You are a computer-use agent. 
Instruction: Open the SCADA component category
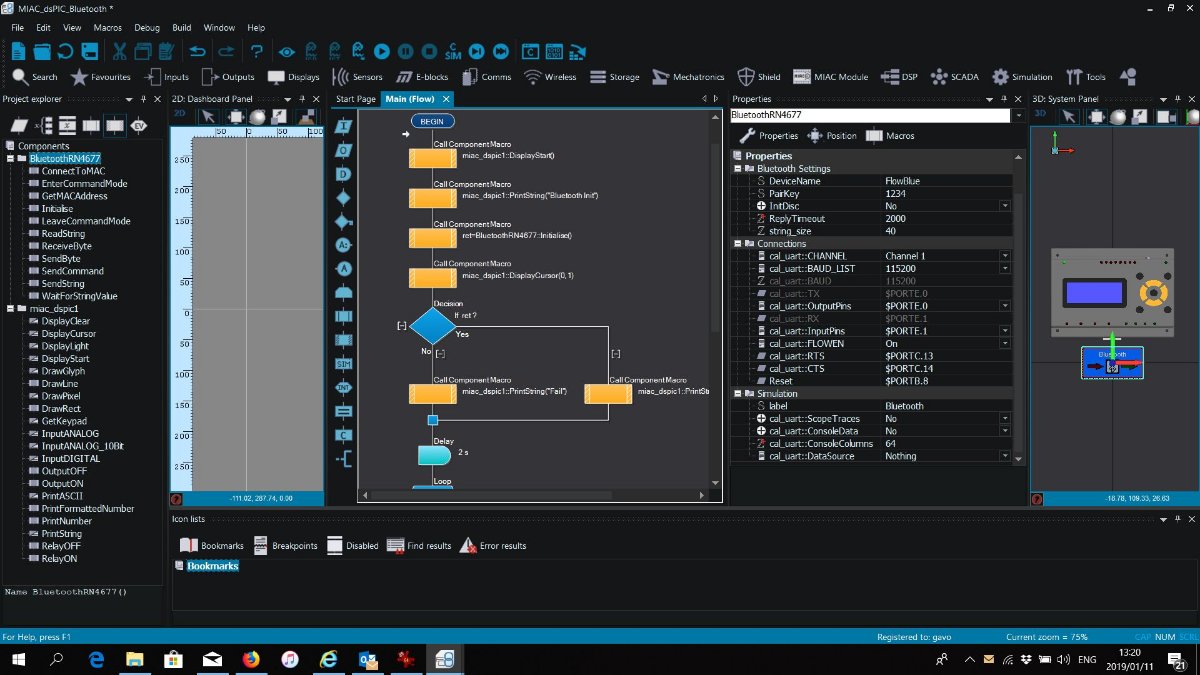pyautogui.click(x=954, y=77)
